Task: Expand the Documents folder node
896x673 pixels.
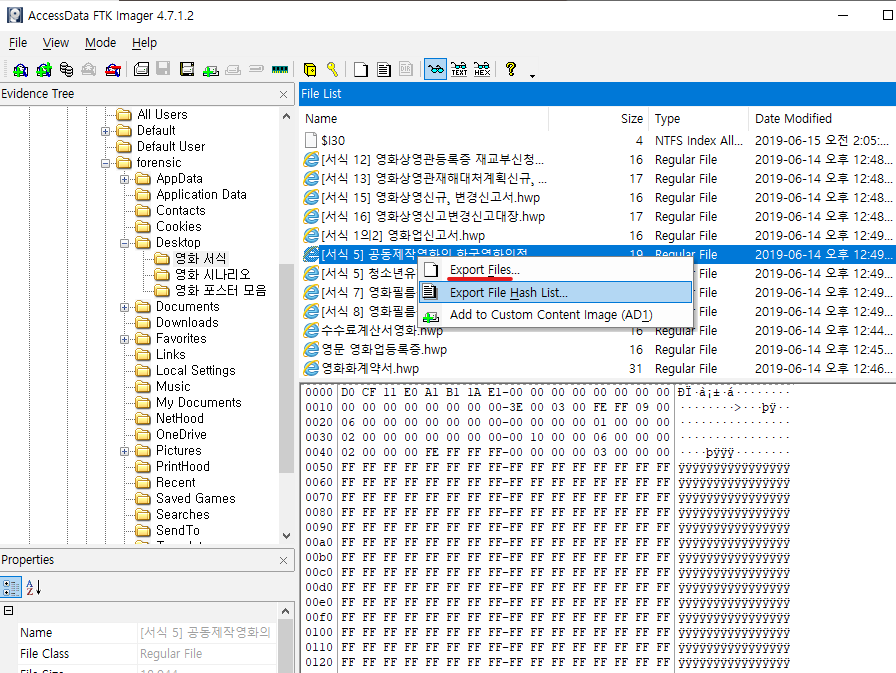Action: click(x=124, y=307)
